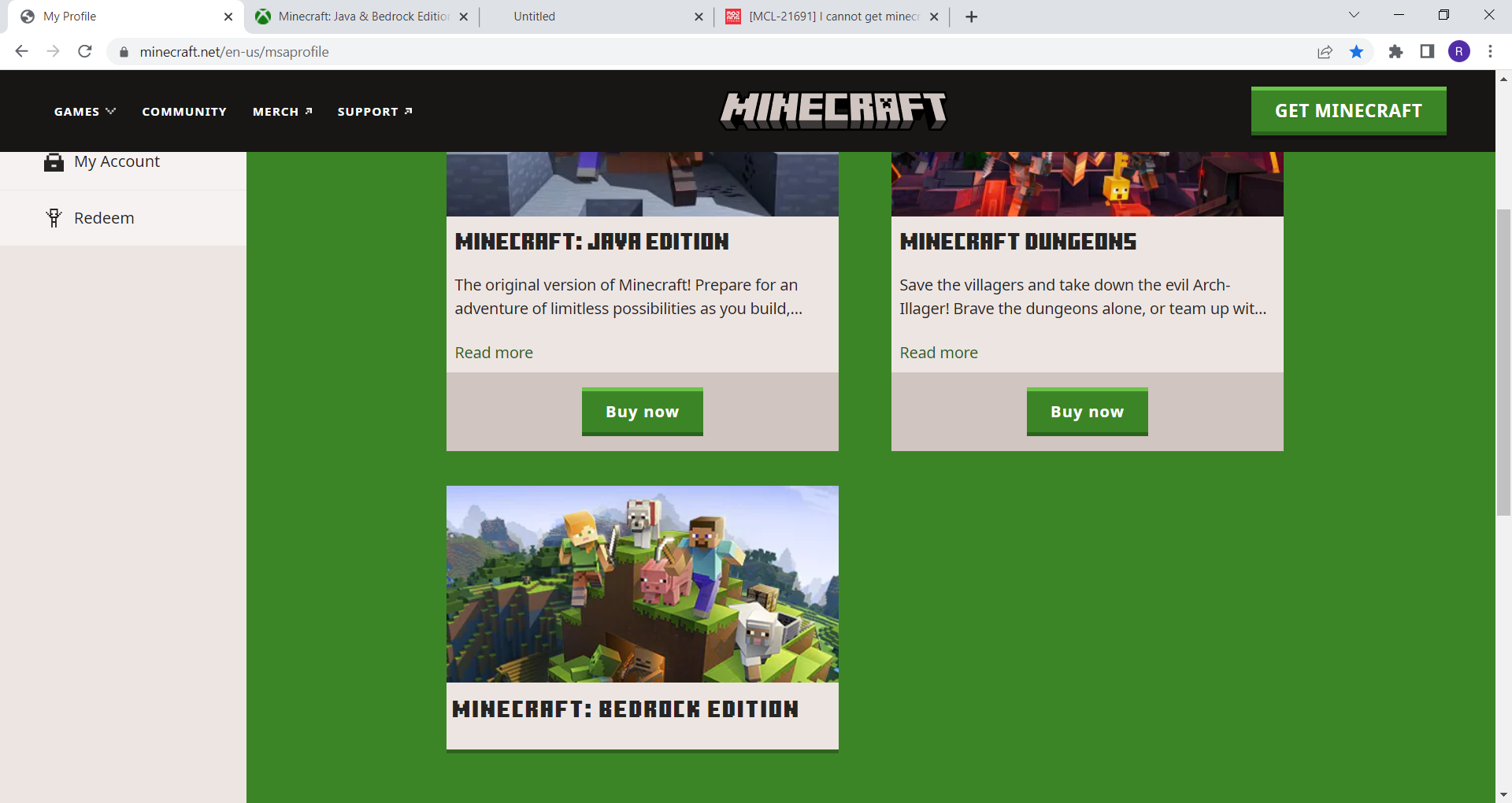The image size is (1512, 803).
Task: Close the Untitled tab
Action: [x=699, y=17]
